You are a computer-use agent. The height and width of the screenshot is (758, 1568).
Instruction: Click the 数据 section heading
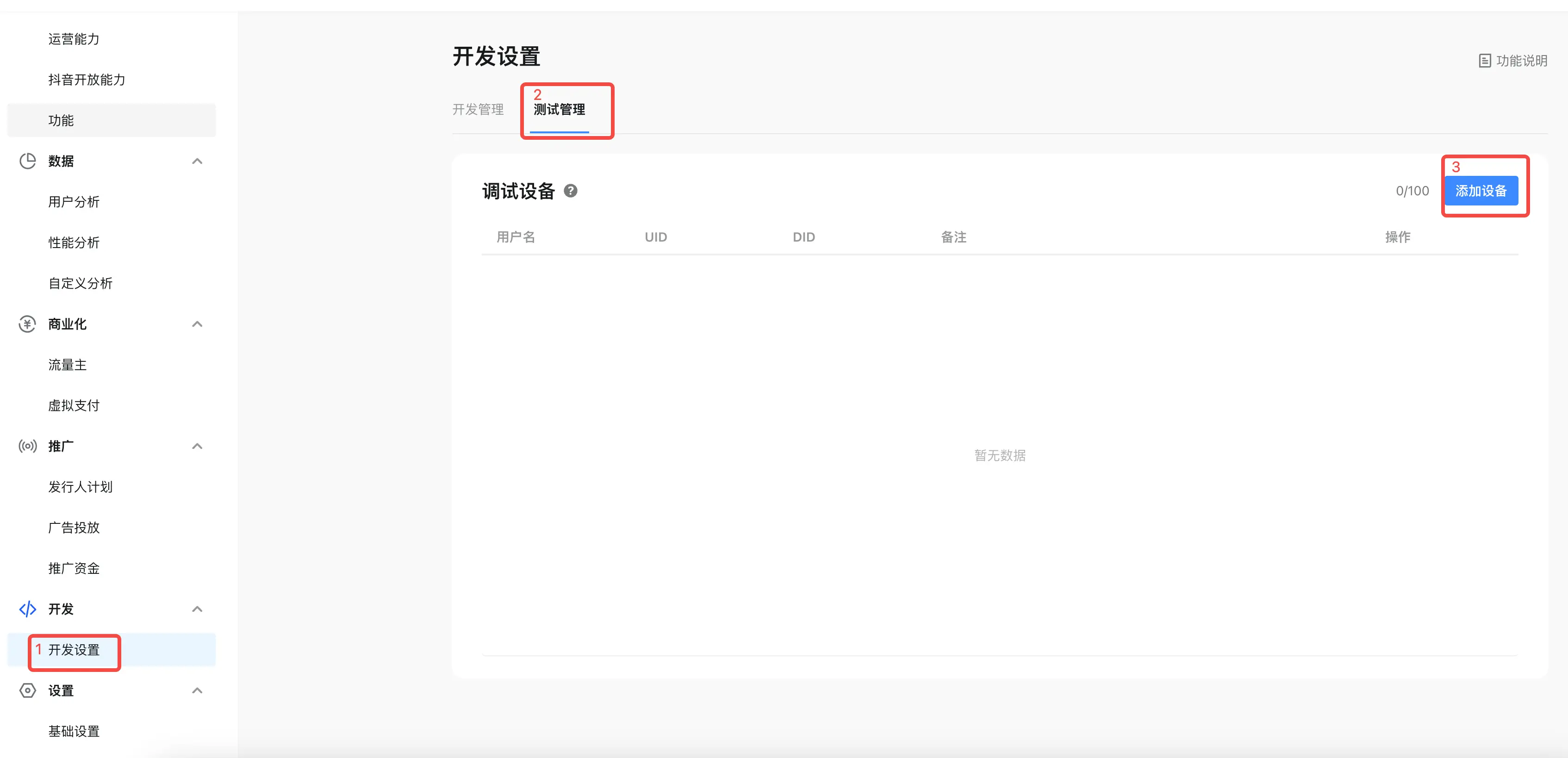click(x=61, y=162)
